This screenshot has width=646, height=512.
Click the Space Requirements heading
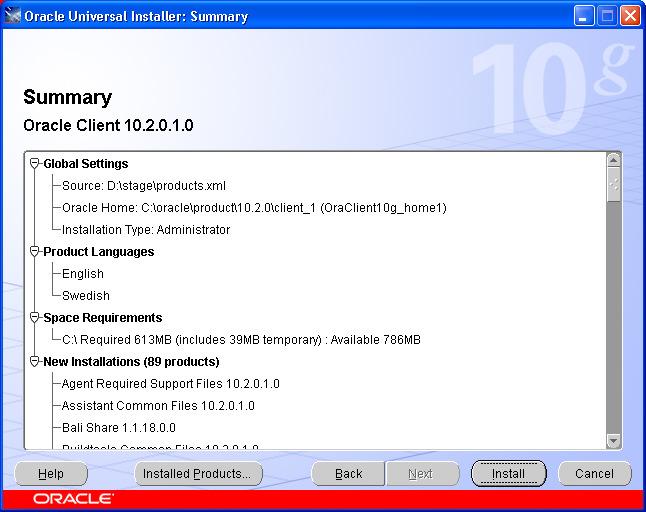click(x=103, y=318)
